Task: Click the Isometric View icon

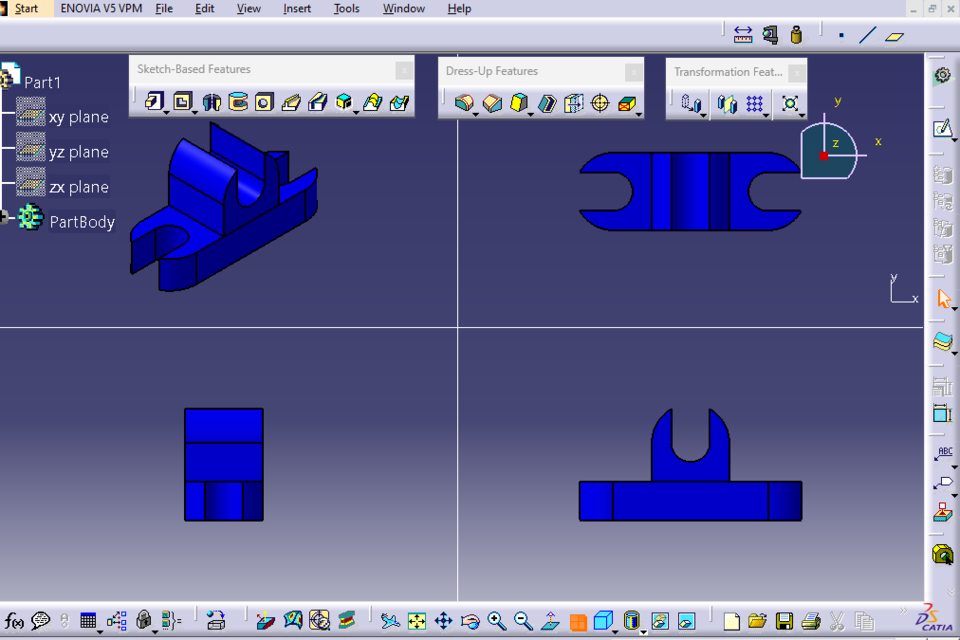Action: (605, 621)
